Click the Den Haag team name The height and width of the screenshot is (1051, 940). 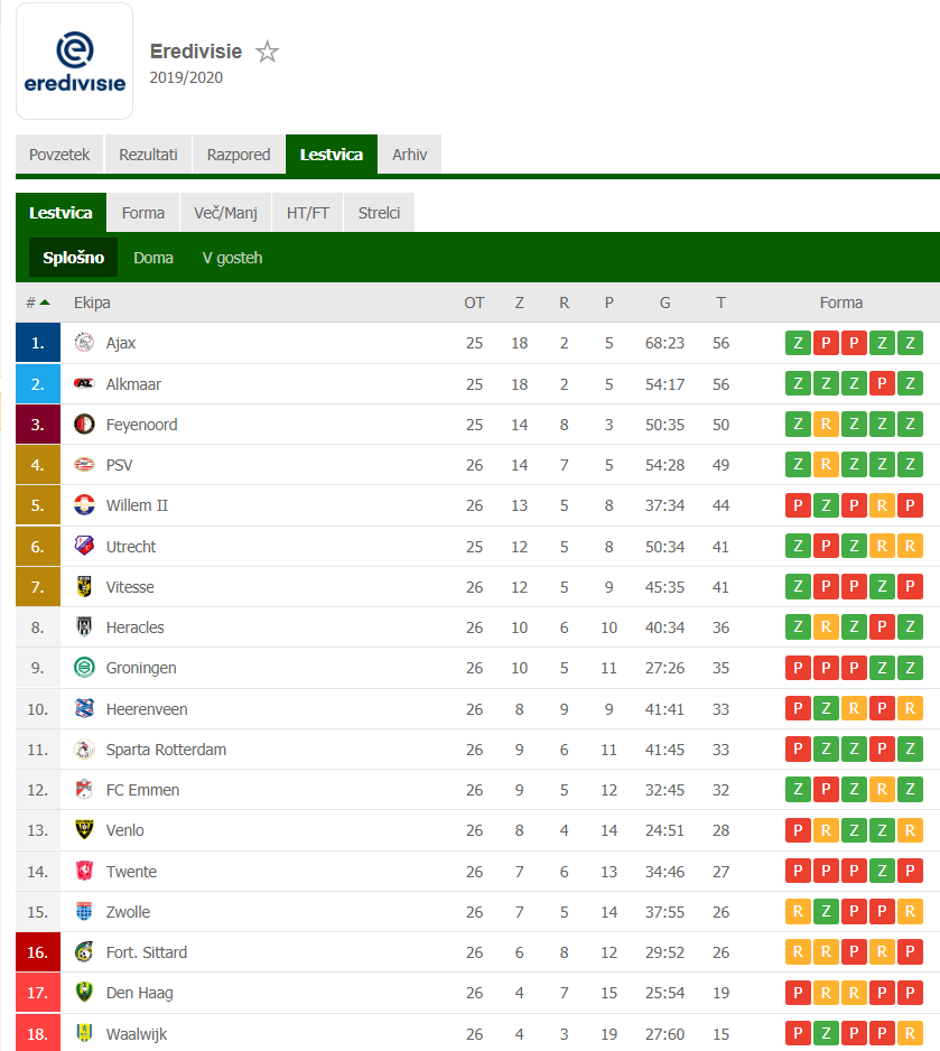coord(138,993)
